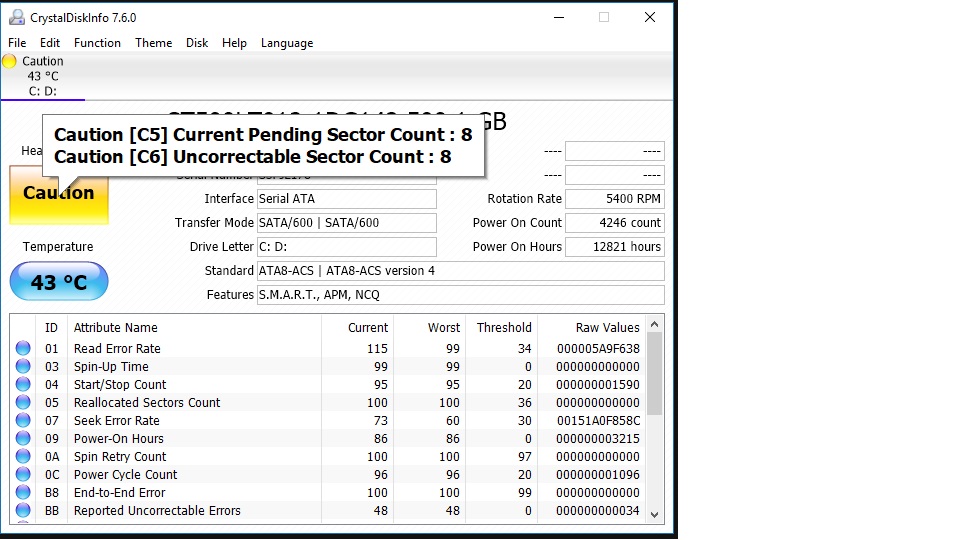Click raw value 000000001096
Screen dimensions: 960x540
(598, 474)
